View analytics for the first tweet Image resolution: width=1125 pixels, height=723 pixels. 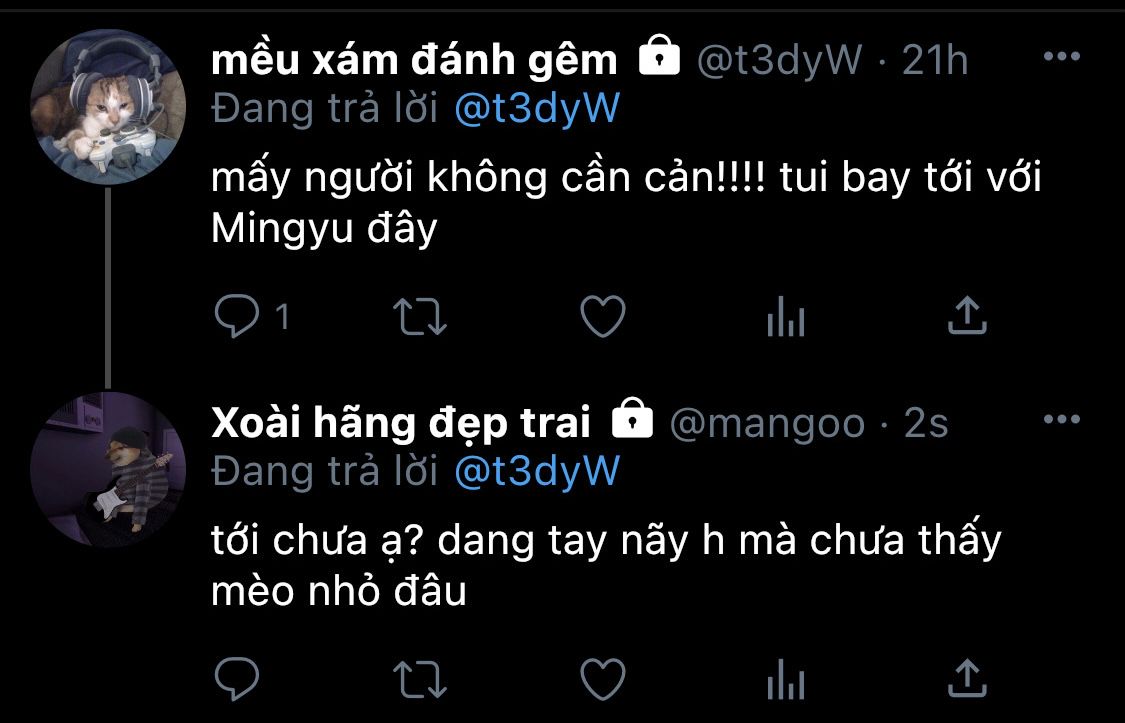tap(786, 316)
